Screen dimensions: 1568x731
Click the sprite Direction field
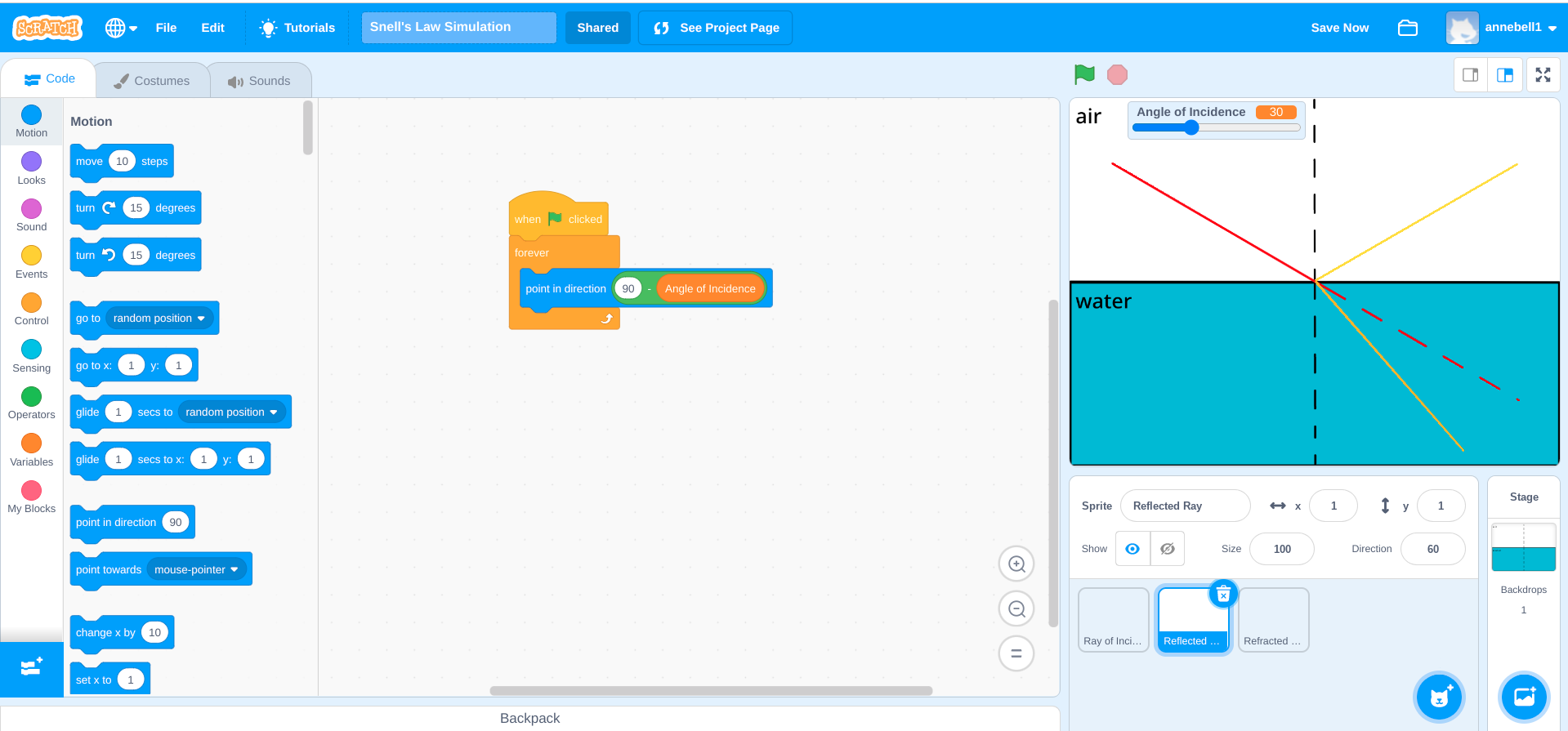tap(1432, 549)
